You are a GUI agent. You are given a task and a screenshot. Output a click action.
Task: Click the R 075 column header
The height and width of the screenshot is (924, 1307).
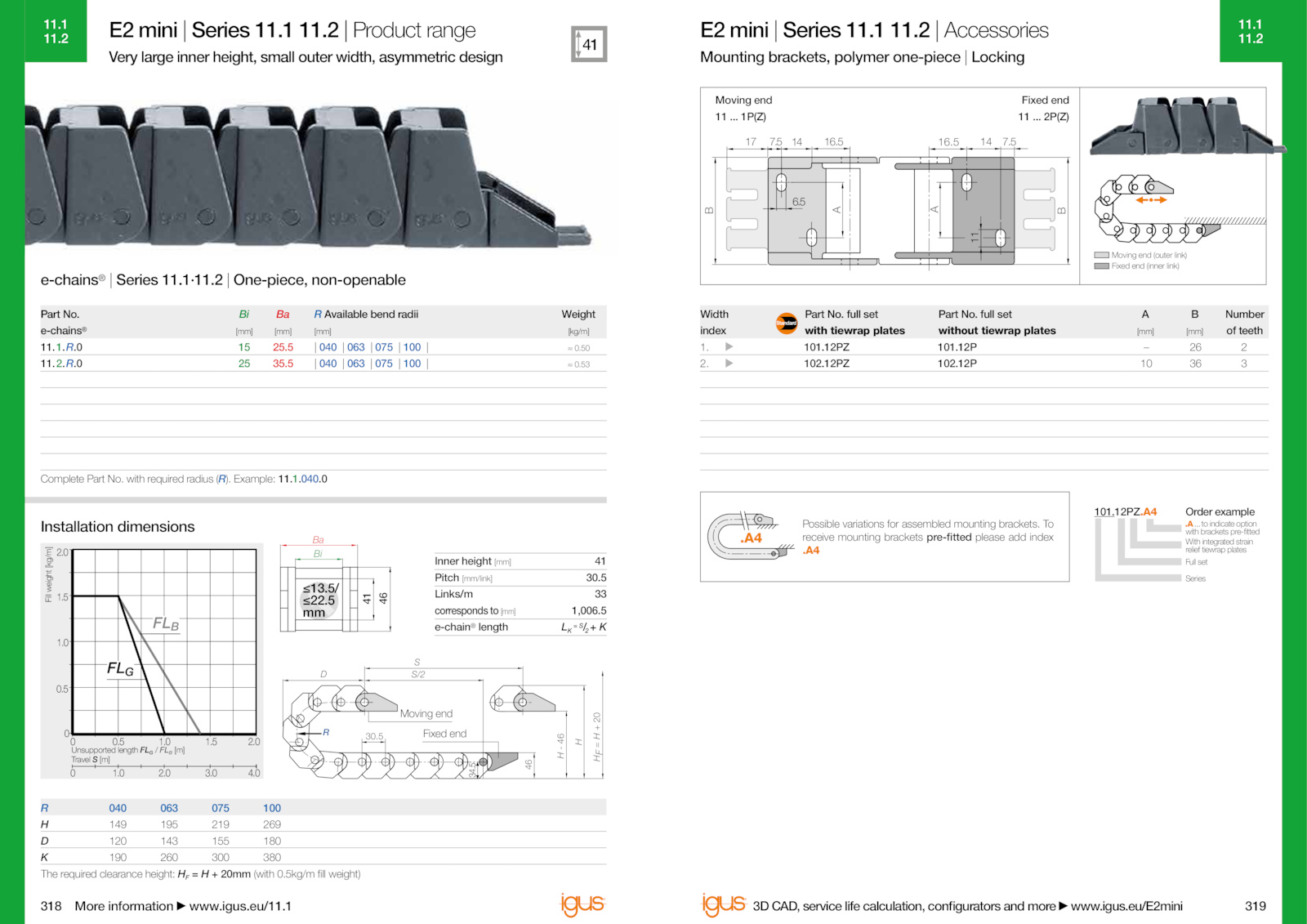(221, 808)
